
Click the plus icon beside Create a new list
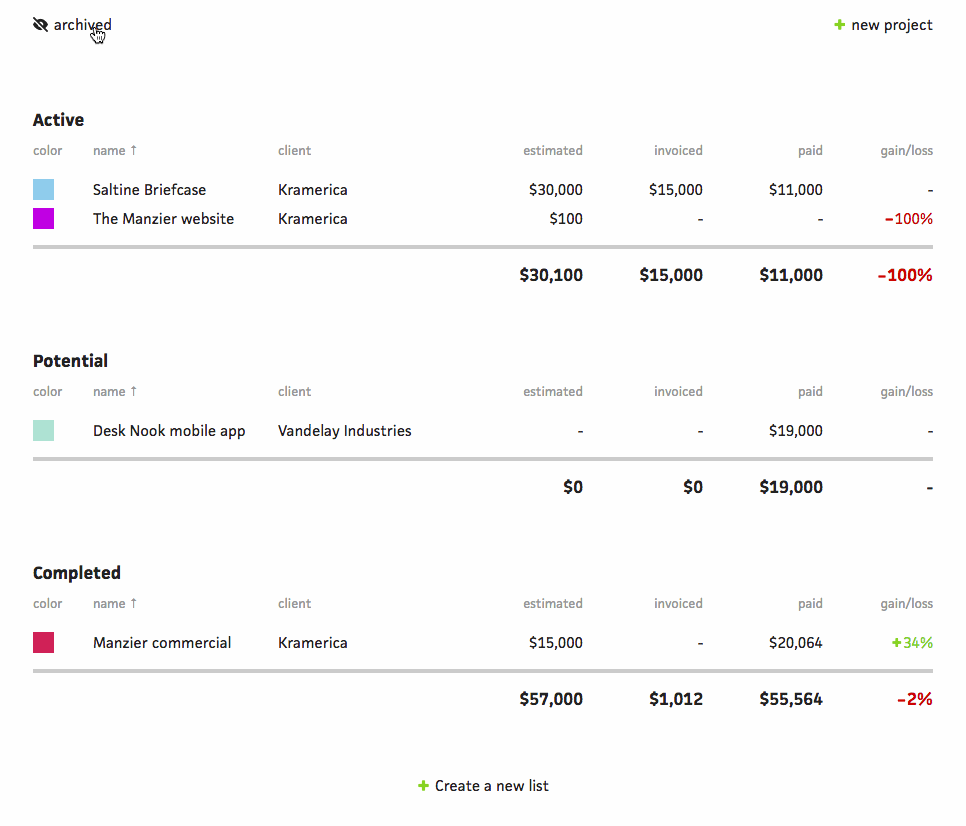point(423,786)
